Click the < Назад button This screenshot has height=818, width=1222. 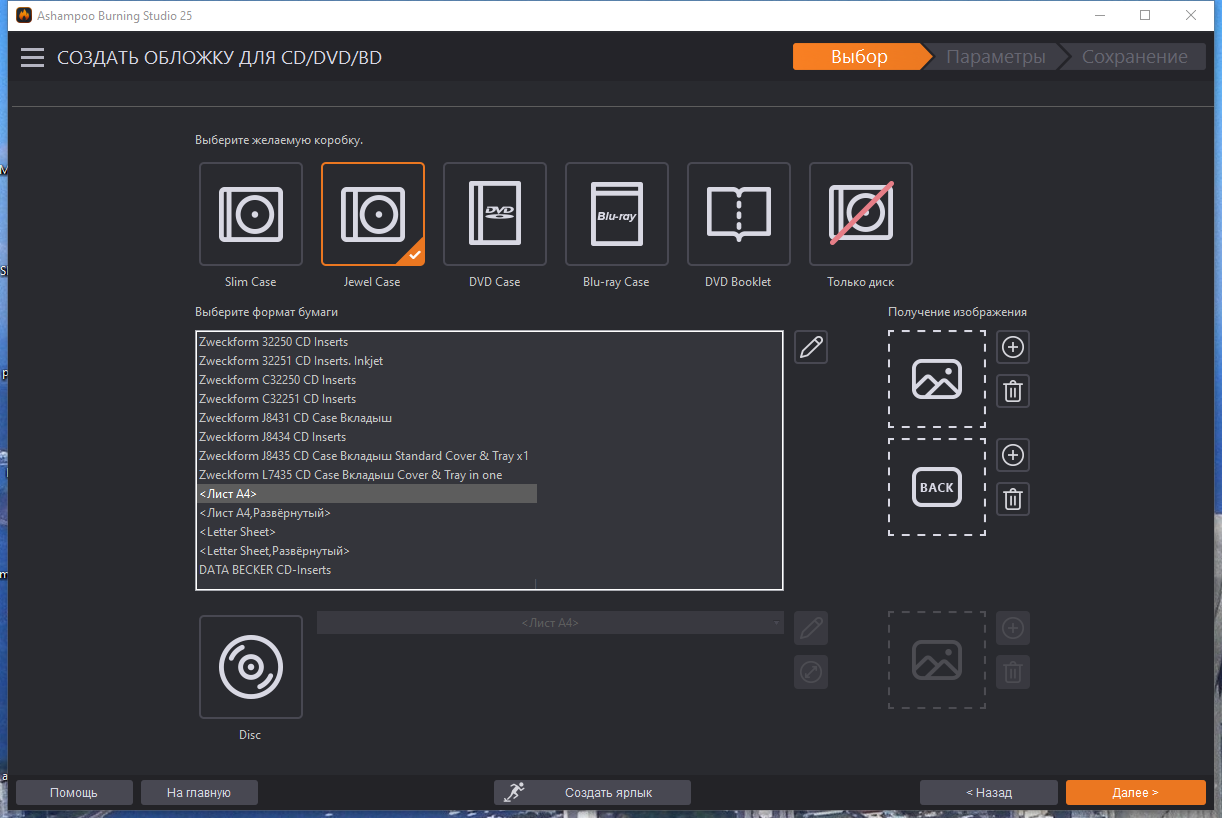[989, 792]
